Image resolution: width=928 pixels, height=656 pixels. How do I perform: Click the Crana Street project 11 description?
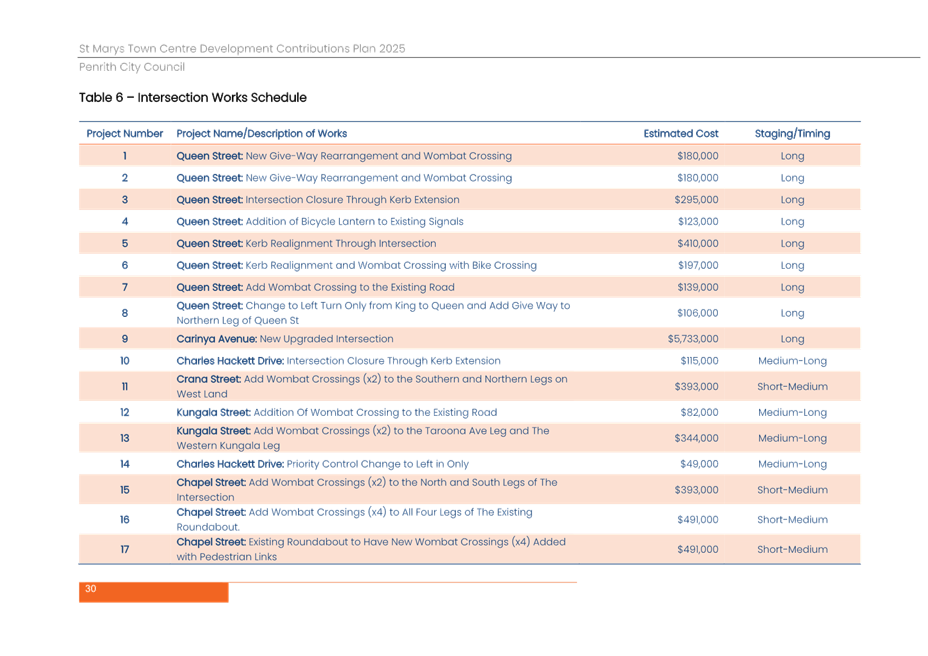[372, 386]
